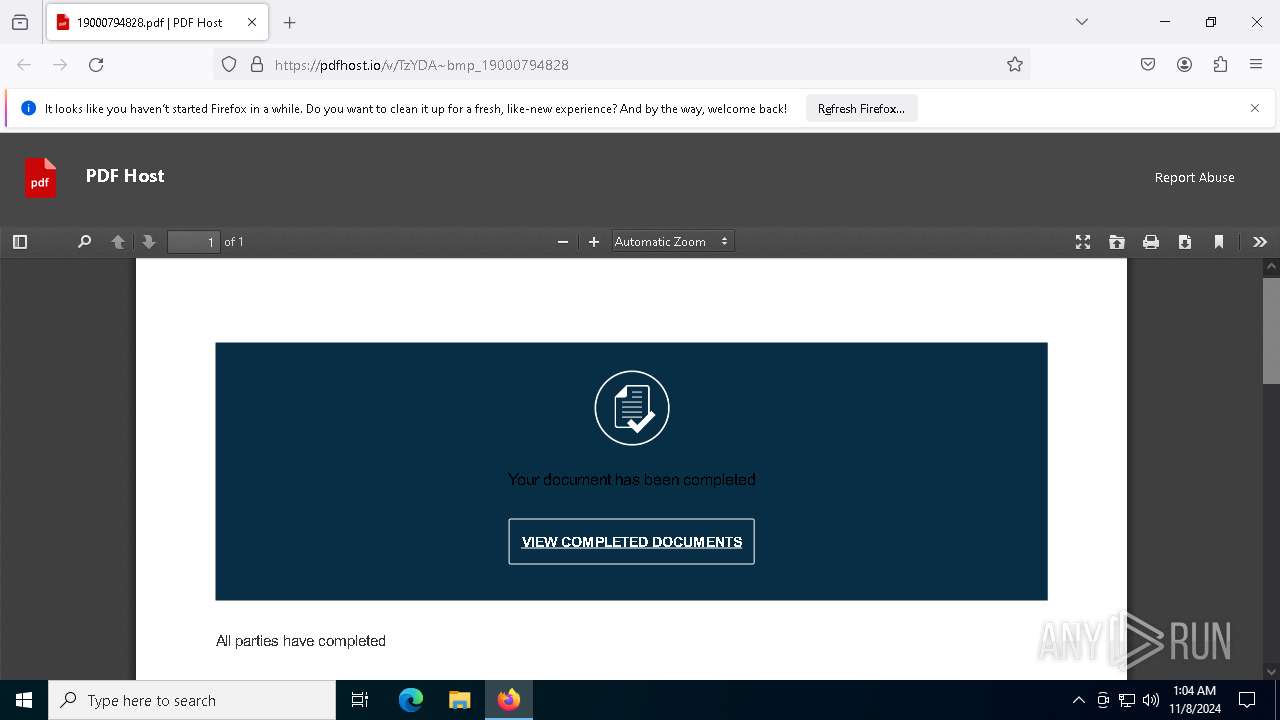Image resolution: width=1280 pixels, height=720 pixels.
Task: Close the 19000794828.pdf tab
Action: (252, 22)
